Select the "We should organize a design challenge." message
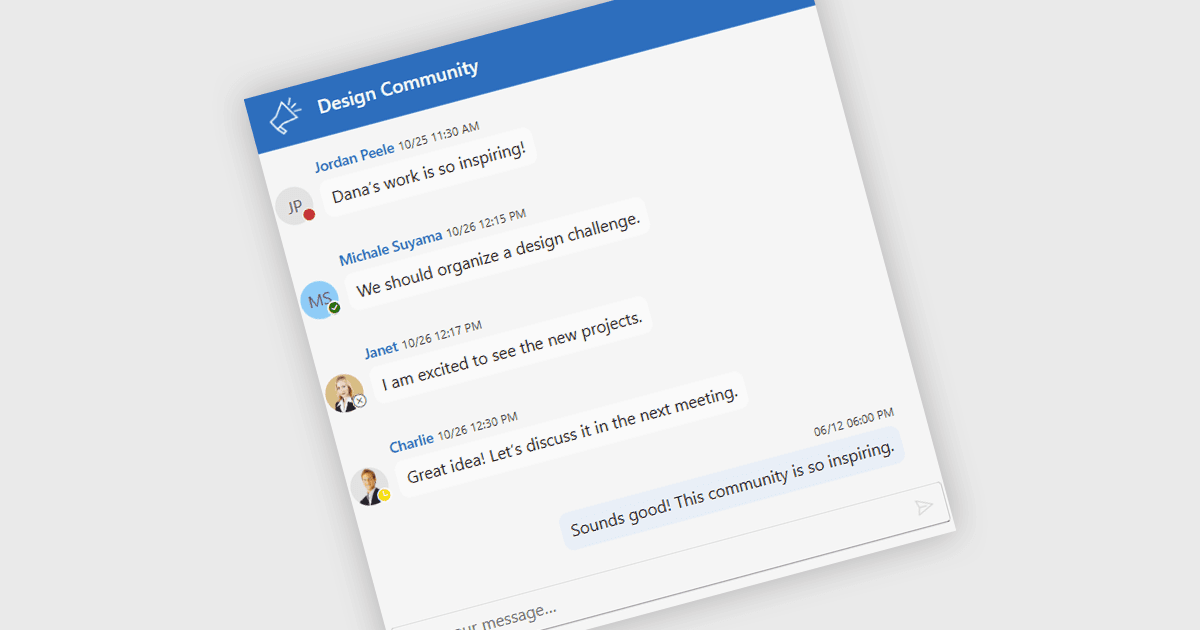1200x630 pixels. (498, 255)
